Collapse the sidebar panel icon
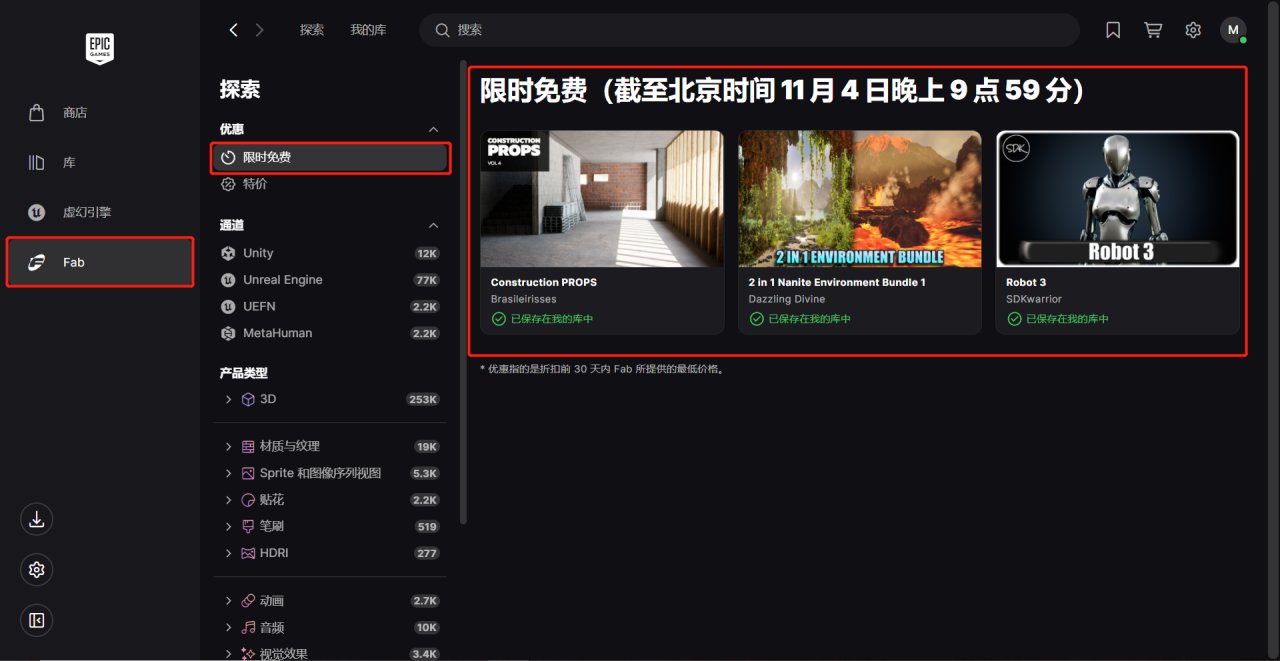Screen dimensions: 1280x661 pyautogui.click(x=37, y=621)
